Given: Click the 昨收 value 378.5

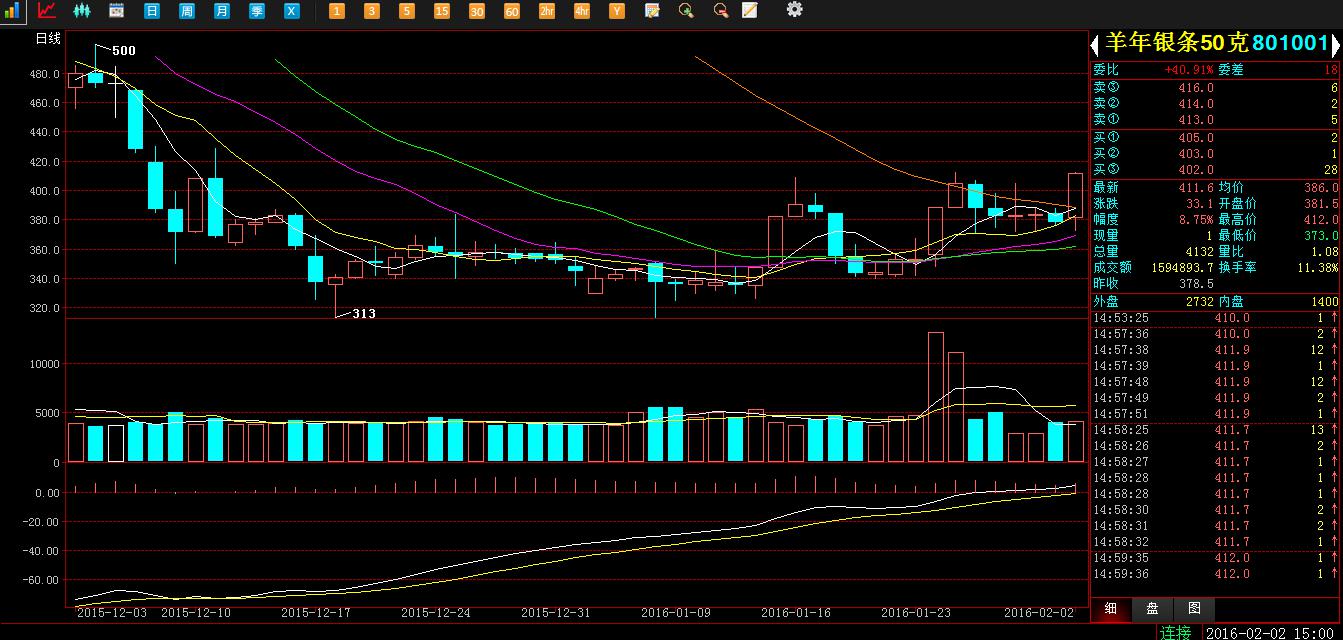Looking at the screenshot, I should click(x=1196, y=283).
